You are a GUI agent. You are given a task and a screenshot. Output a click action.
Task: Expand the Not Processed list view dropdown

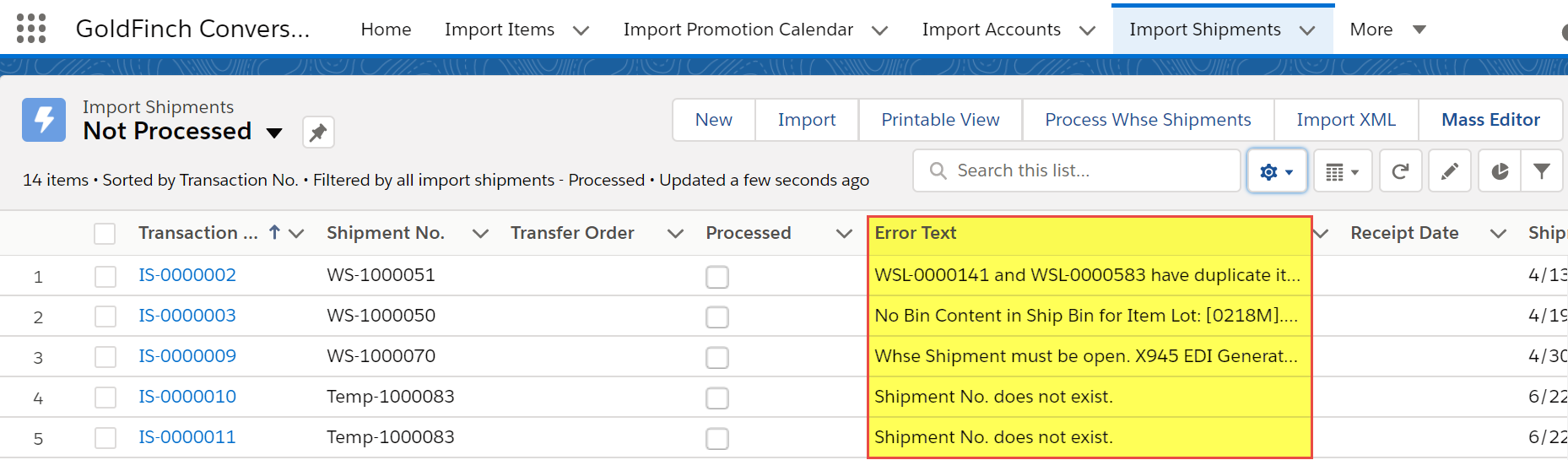(x=274, y=133)
